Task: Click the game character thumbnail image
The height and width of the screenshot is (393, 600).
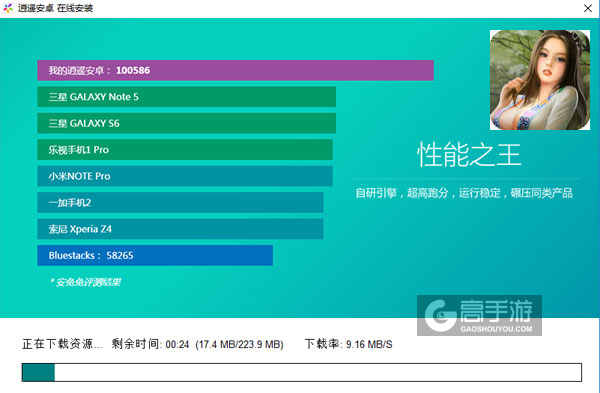Action: click(x=540, y=80)
